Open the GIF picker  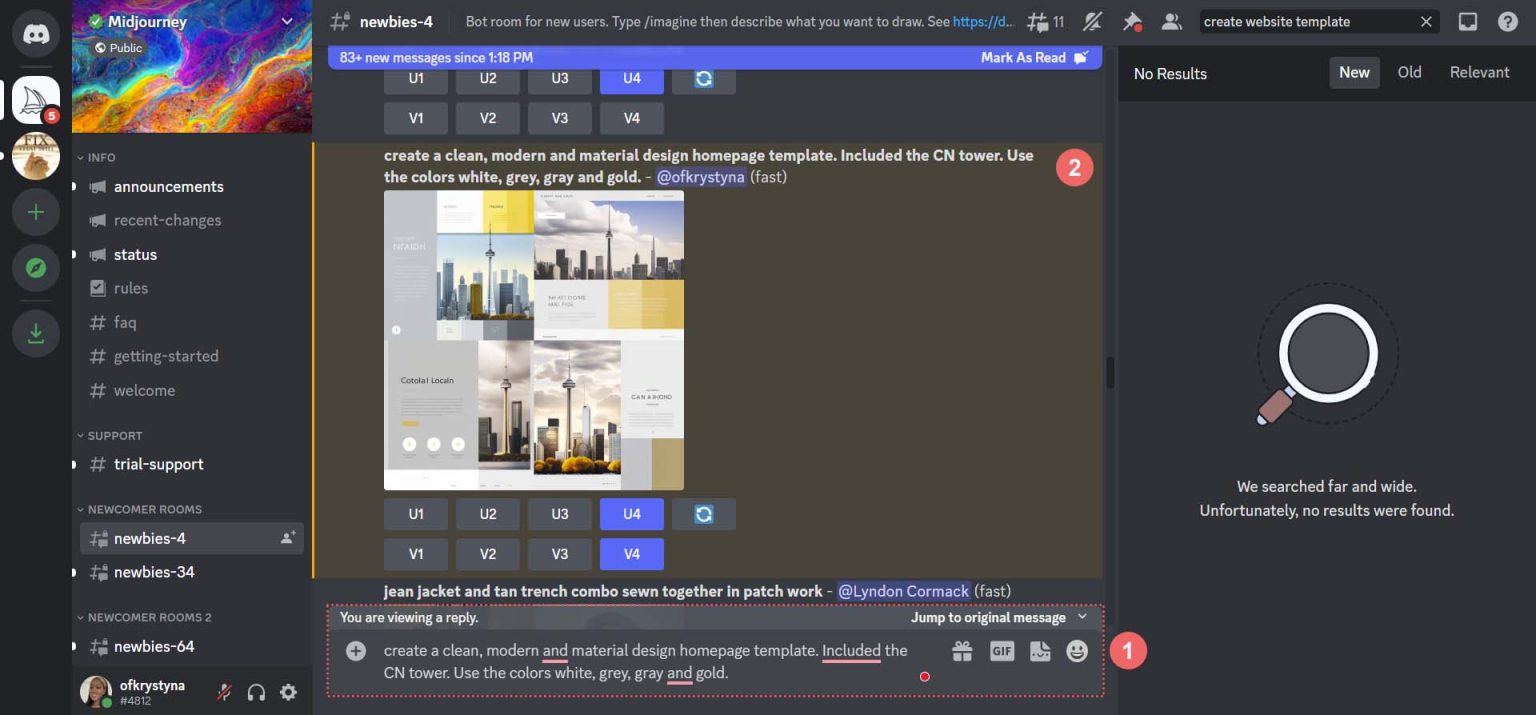tap(1001, 650)
